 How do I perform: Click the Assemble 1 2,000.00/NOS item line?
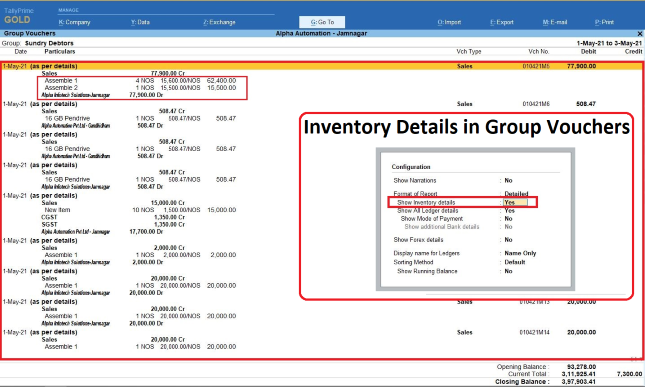140,255
